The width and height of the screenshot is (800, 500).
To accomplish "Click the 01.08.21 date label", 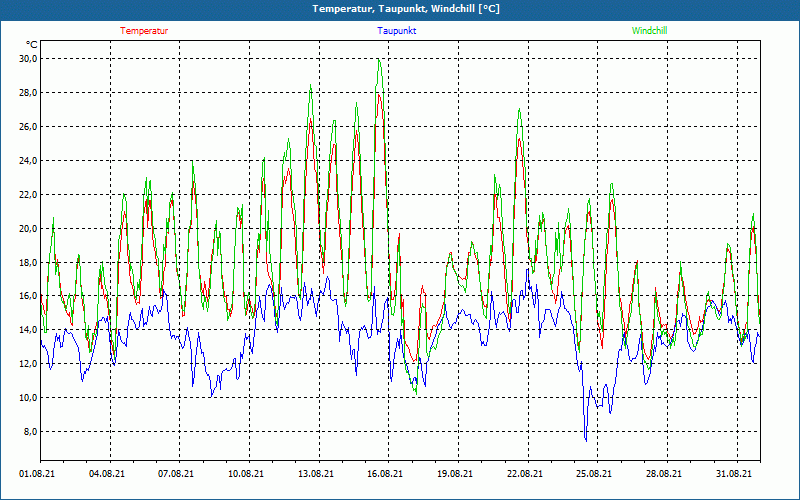I will pyautogui.click(x=37, y=474).
